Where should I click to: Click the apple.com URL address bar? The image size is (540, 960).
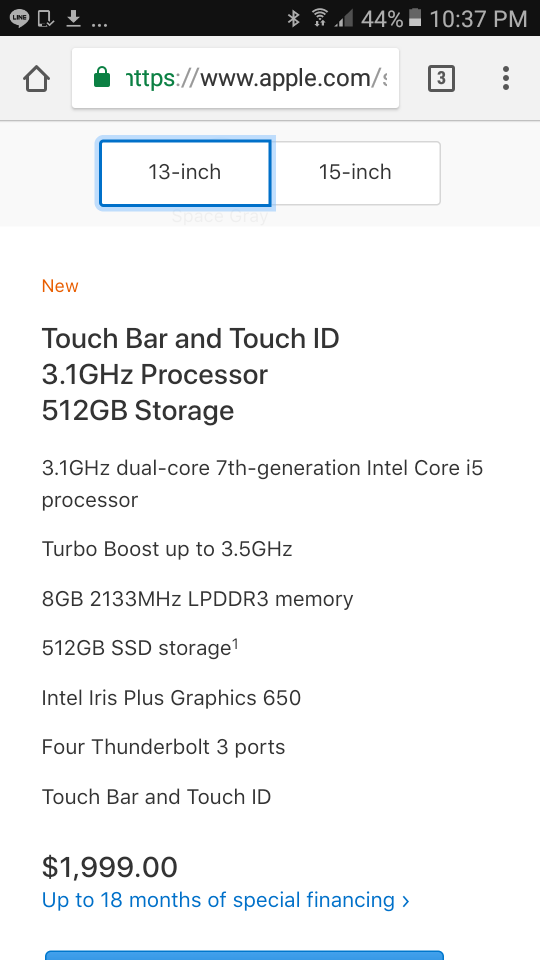(235, 78)
